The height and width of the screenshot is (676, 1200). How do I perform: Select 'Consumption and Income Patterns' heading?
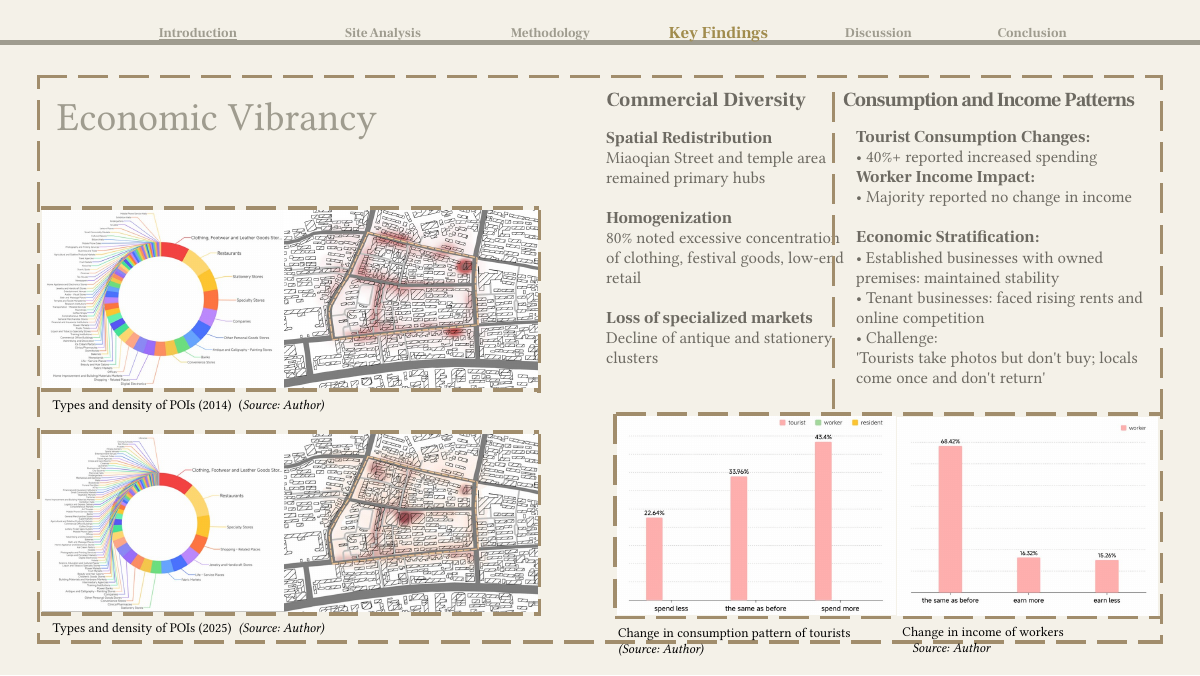(989, 100)
